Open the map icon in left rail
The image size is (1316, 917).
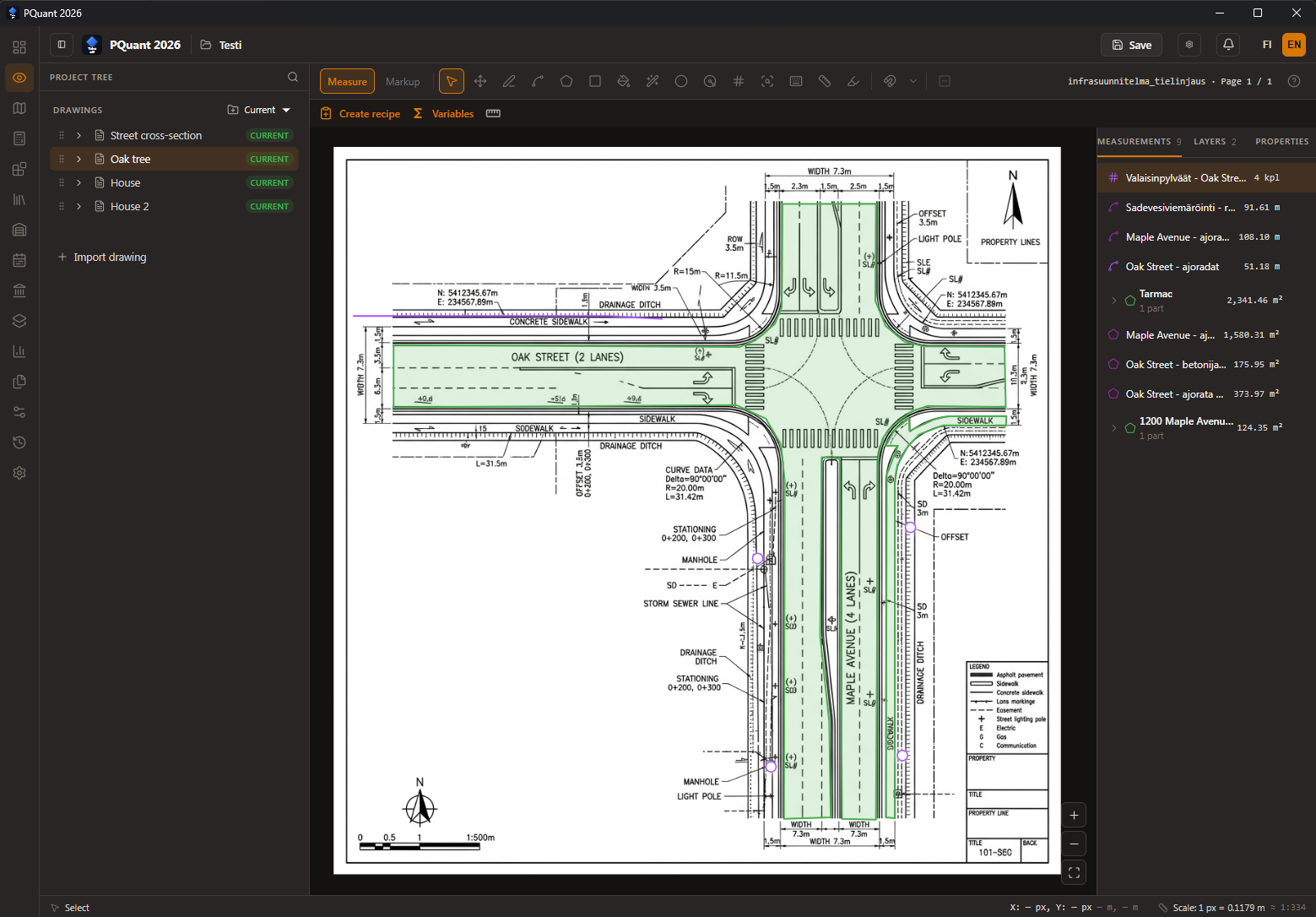(x=19, y=108)
